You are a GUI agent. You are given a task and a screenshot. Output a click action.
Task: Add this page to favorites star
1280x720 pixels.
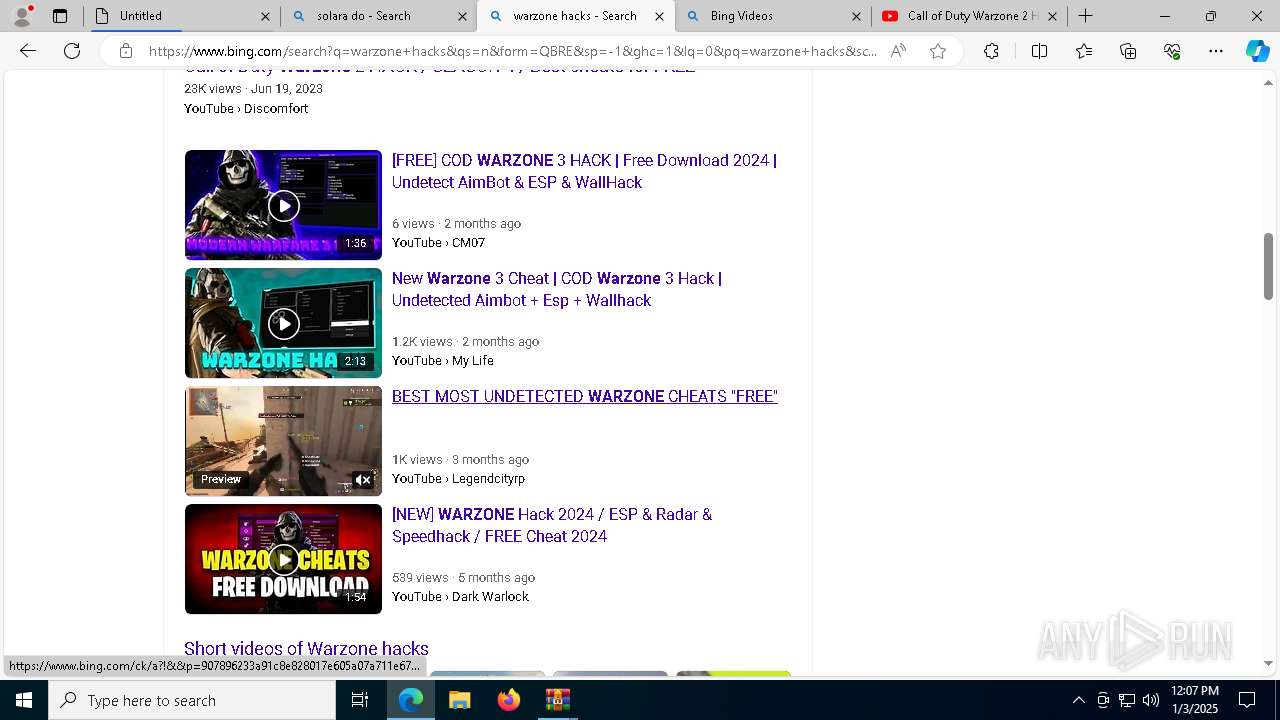[938, 51]
